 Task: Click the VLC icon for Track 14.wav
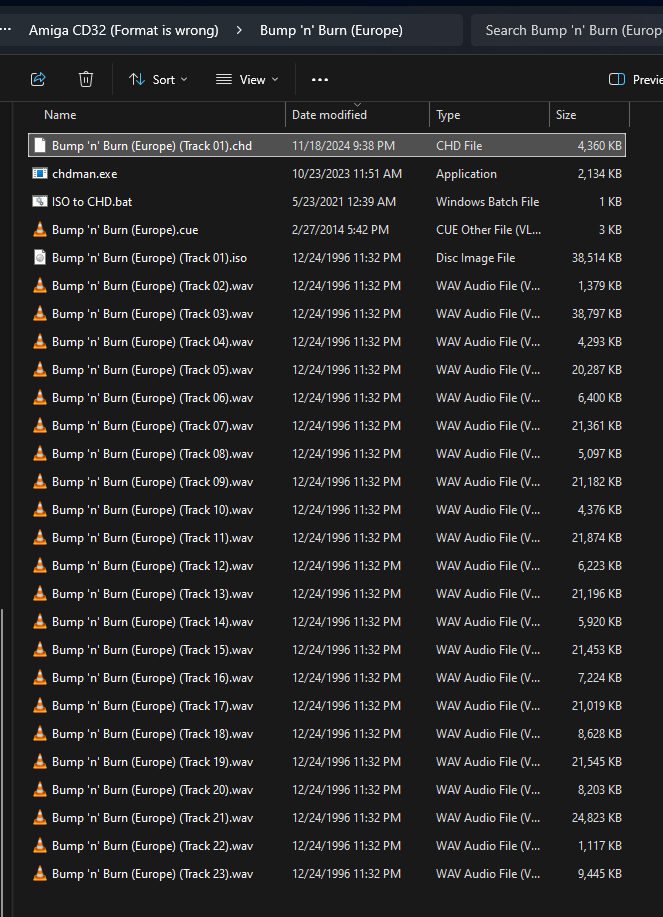coord(40,622)
